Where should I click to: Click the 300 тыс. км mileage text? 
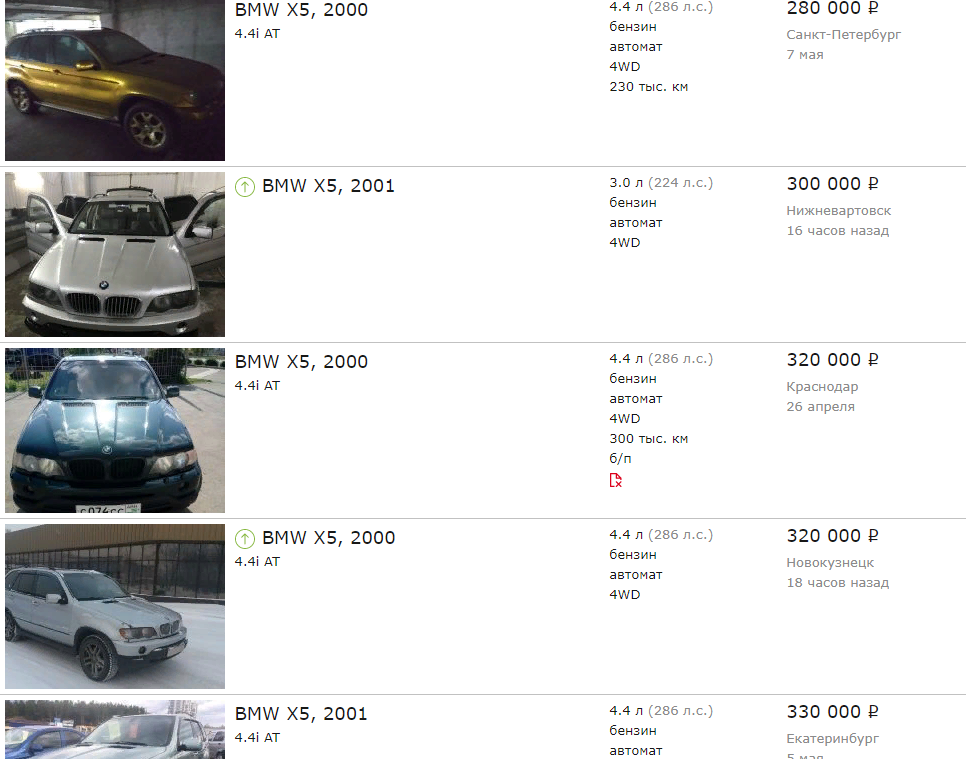(x=649, y=439)
